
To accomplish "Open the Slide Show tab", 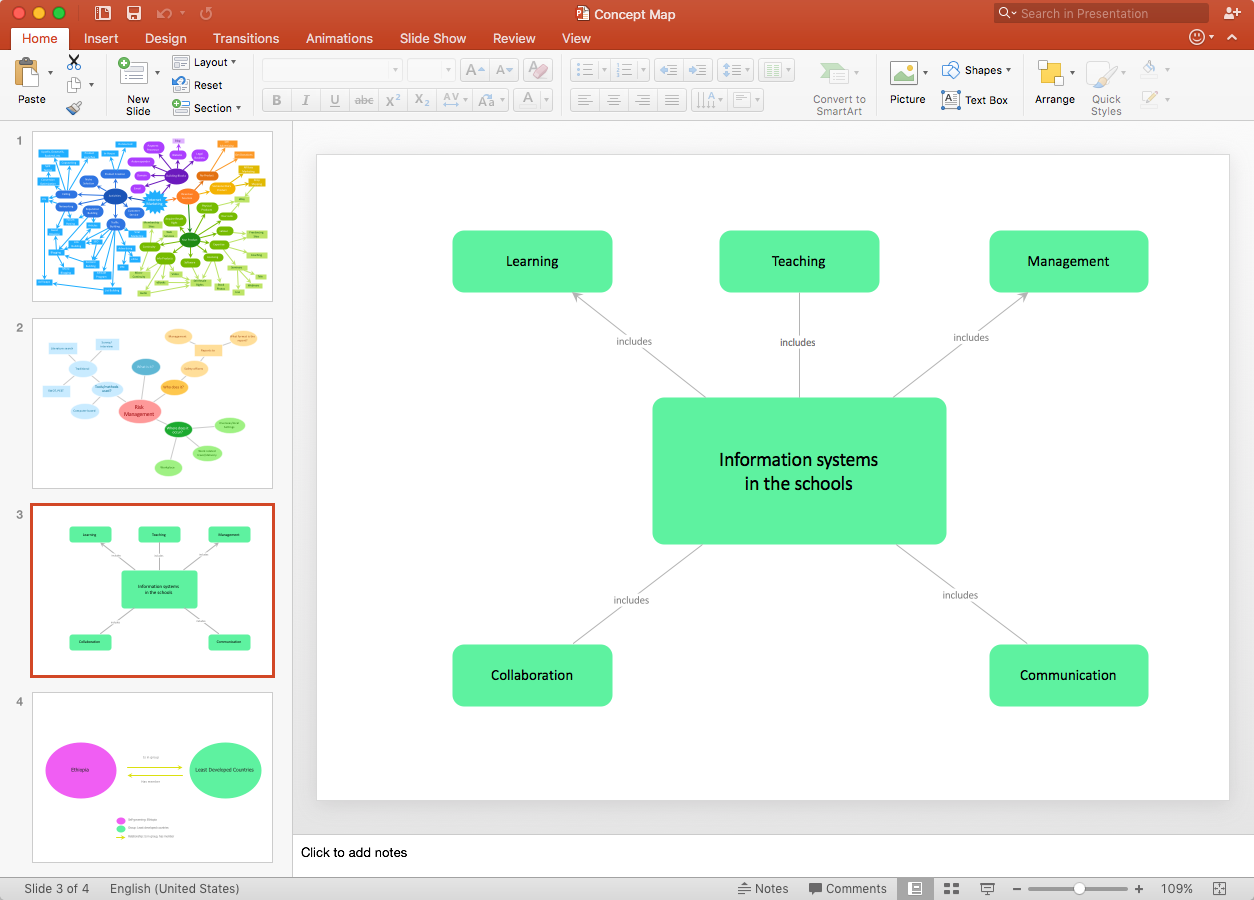I will click(x=433, y=38).
